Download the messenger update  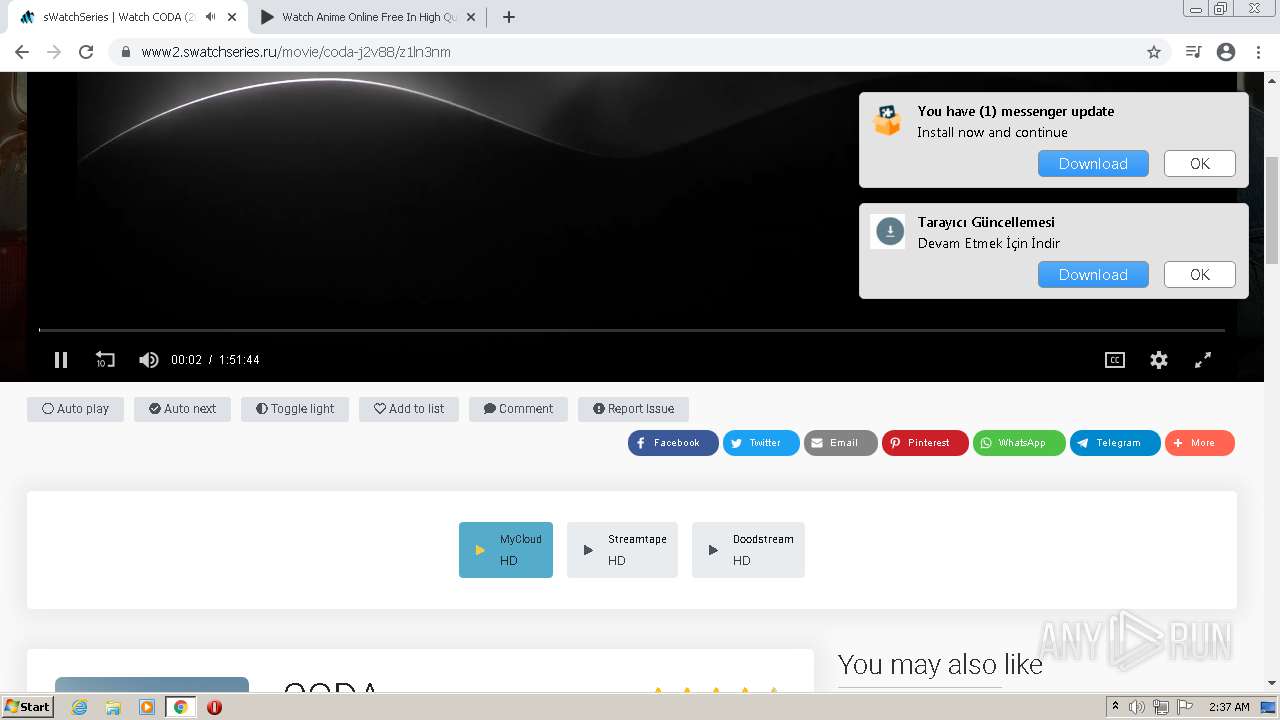click(1093, 164)
